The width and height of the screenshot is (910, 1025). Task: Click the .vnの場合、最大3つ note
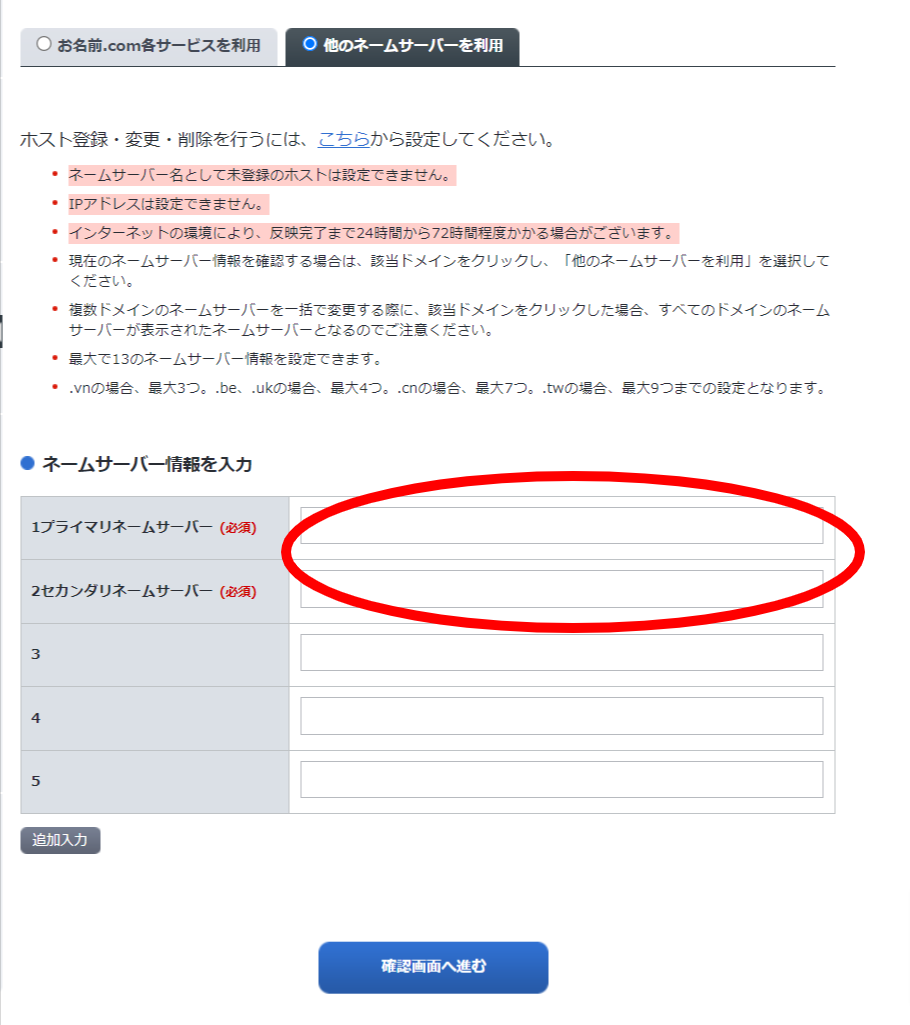click(x=447, y=388)
